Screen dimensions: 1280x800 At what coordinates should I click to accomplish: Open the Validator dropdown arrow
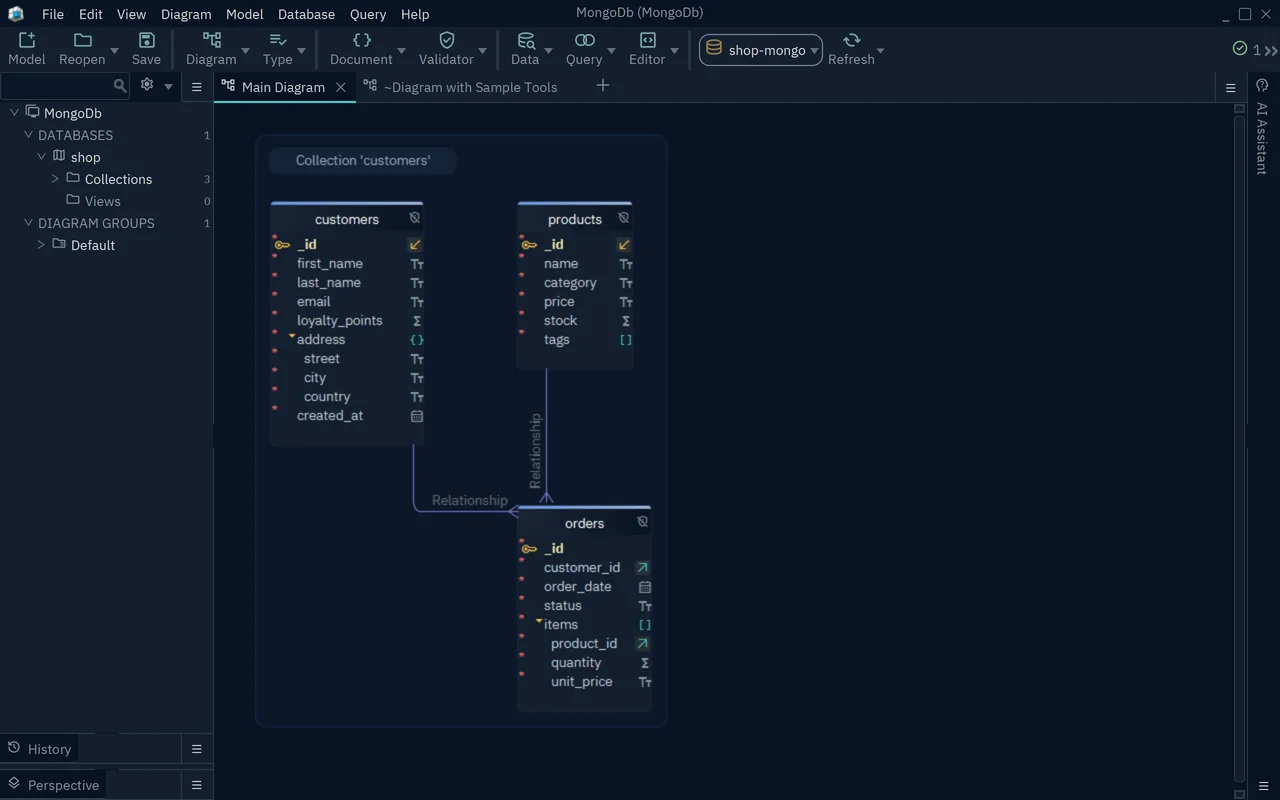tap(482, 50)
